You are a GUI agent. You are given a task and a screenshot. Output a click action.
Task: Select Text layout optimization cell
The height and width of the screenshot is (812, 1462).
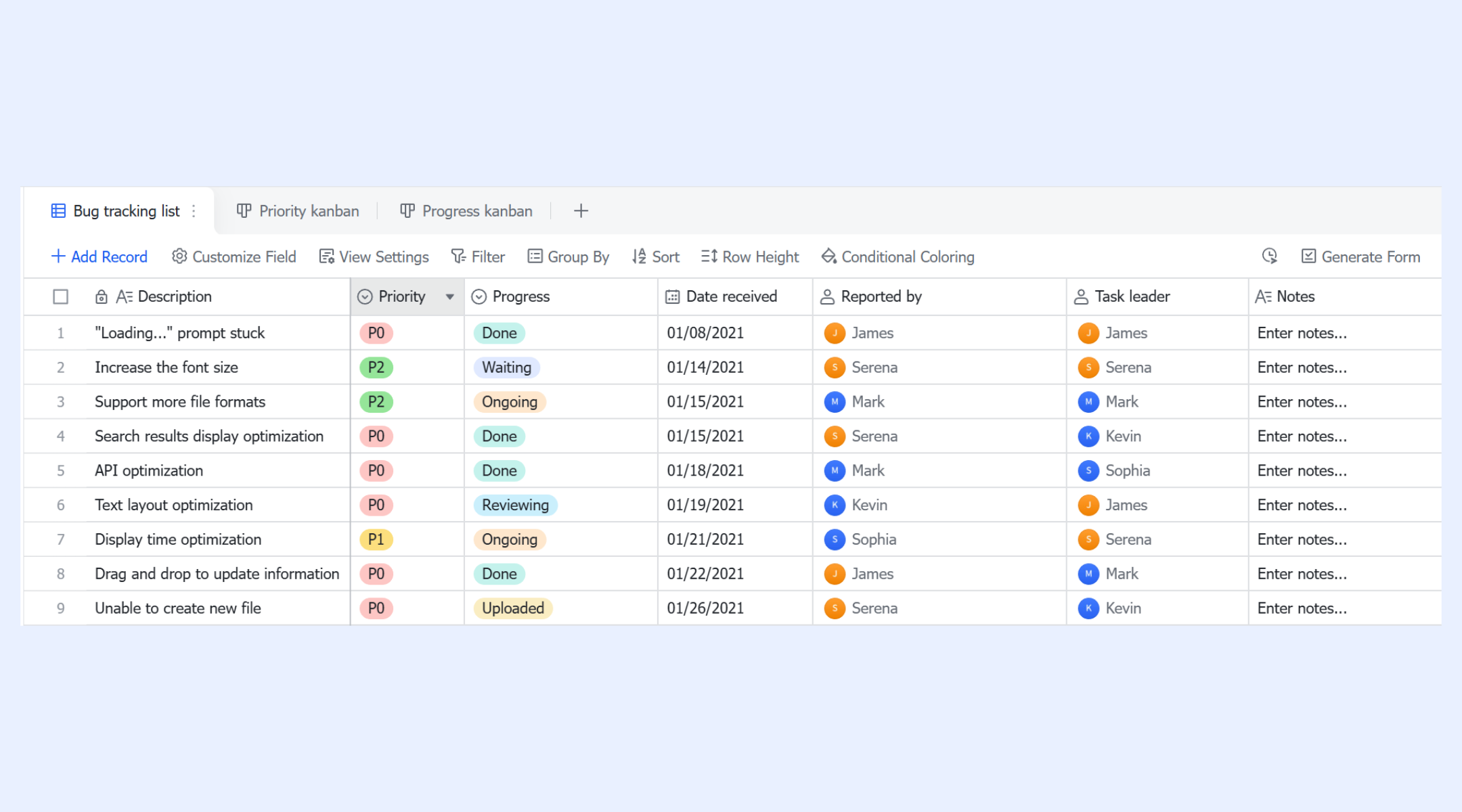pyautogui.click(x=218, y=505)
